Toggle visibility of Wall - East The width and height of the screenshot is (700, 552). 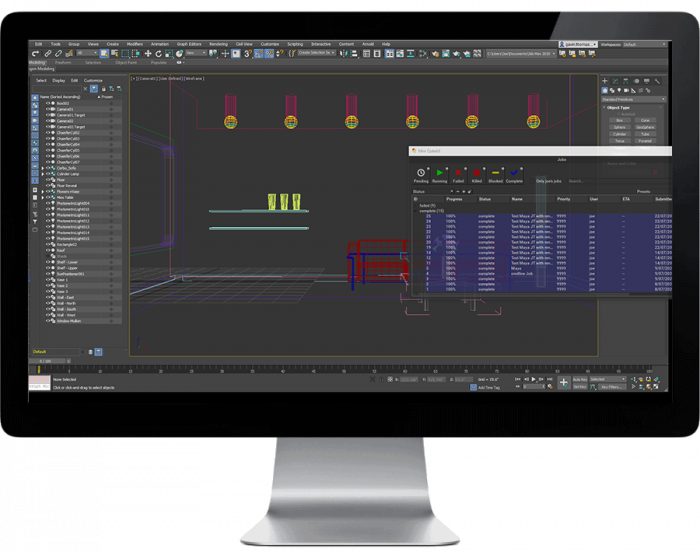coord(48,297)
